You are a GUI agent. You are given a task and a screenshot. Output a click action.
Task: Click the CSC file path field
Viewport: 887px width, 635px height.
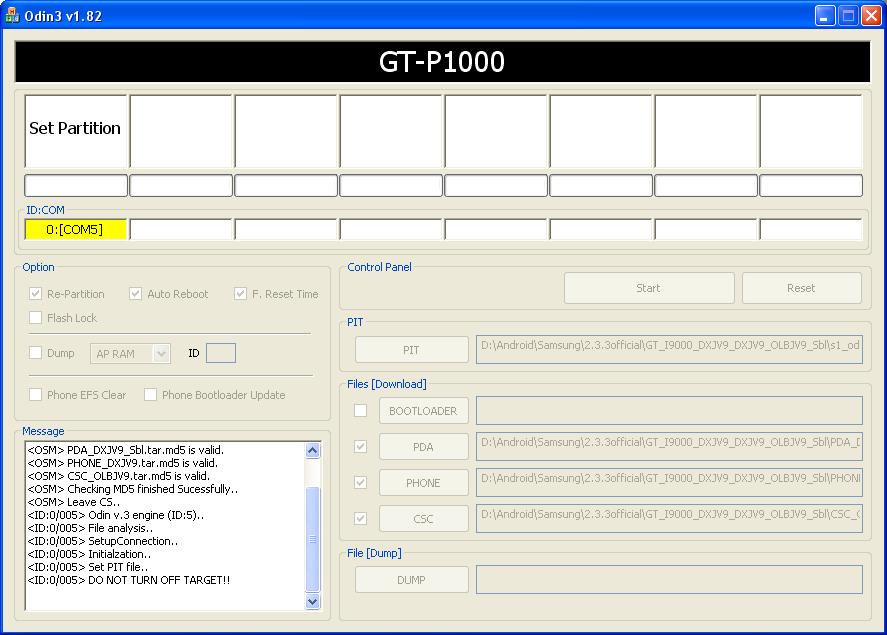tap(669, 519)
